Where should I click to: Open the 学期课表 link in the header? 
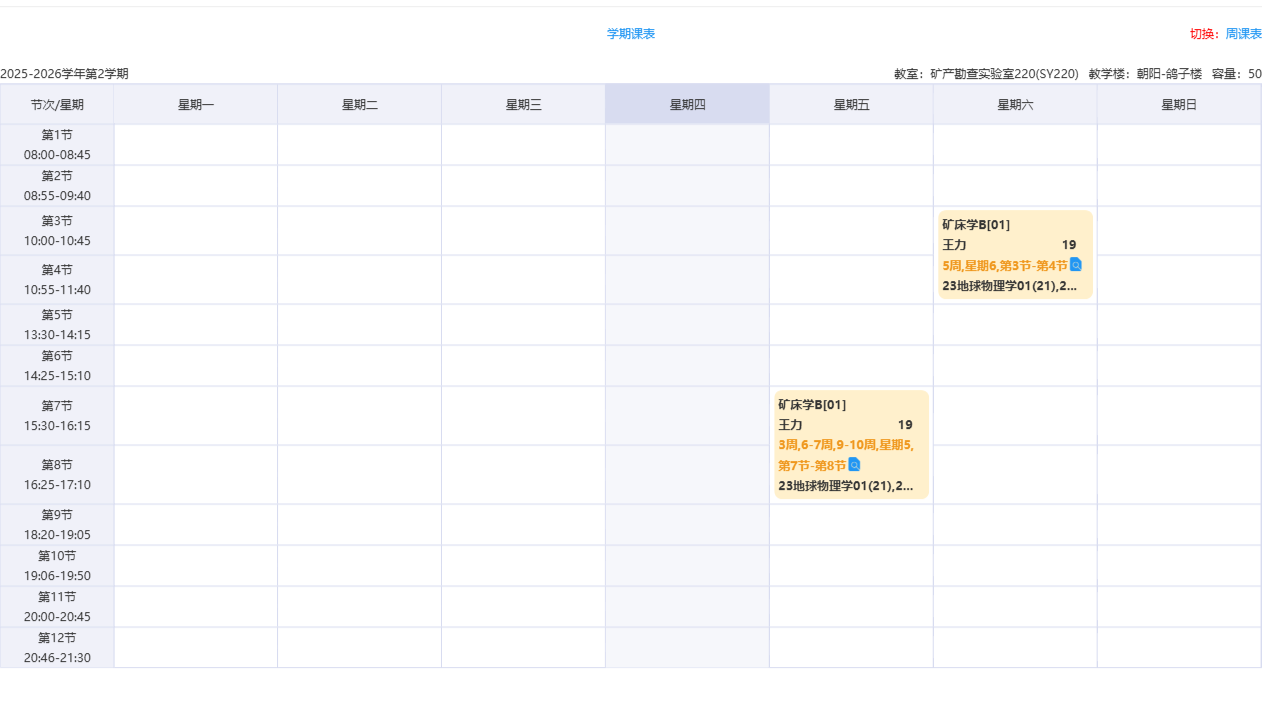(x=631, y=34)
